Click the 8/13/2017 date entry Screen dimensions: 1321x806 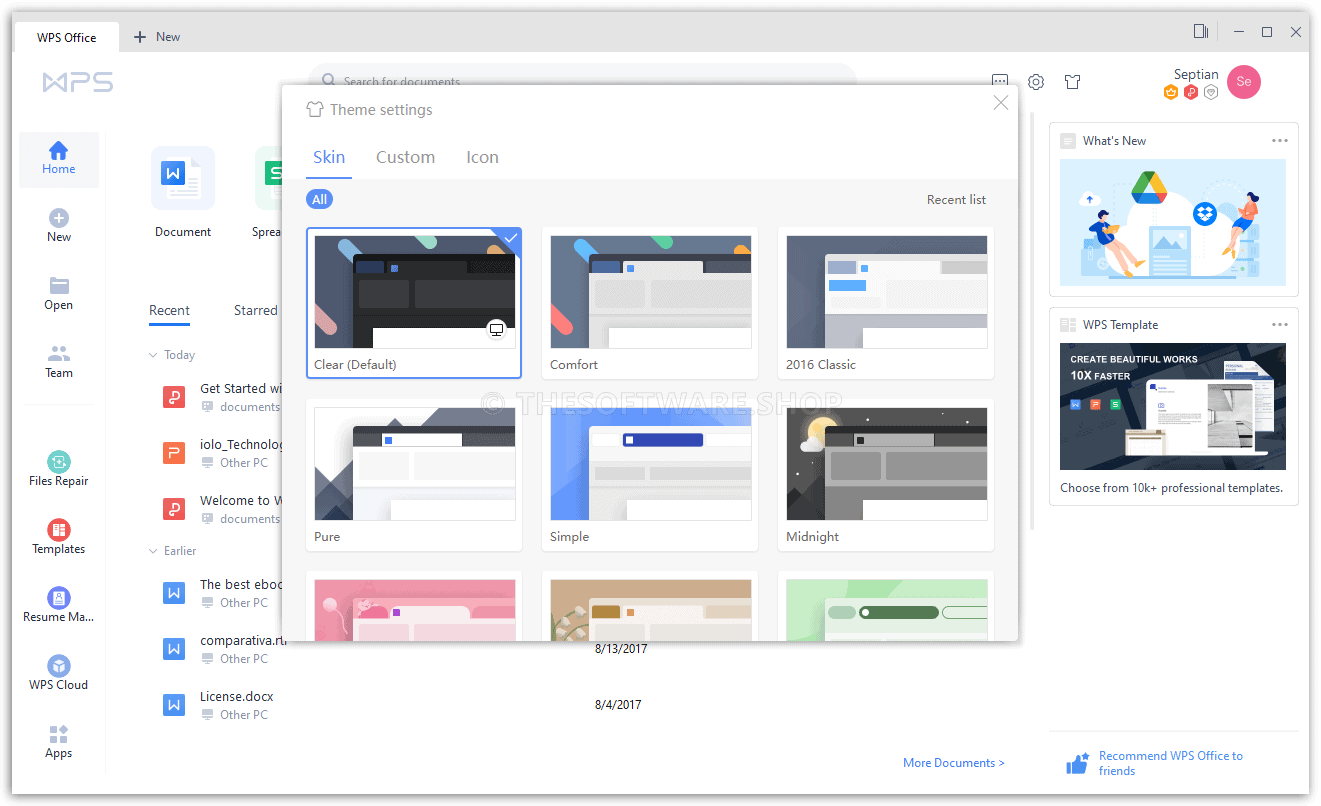tap(621, 649)
